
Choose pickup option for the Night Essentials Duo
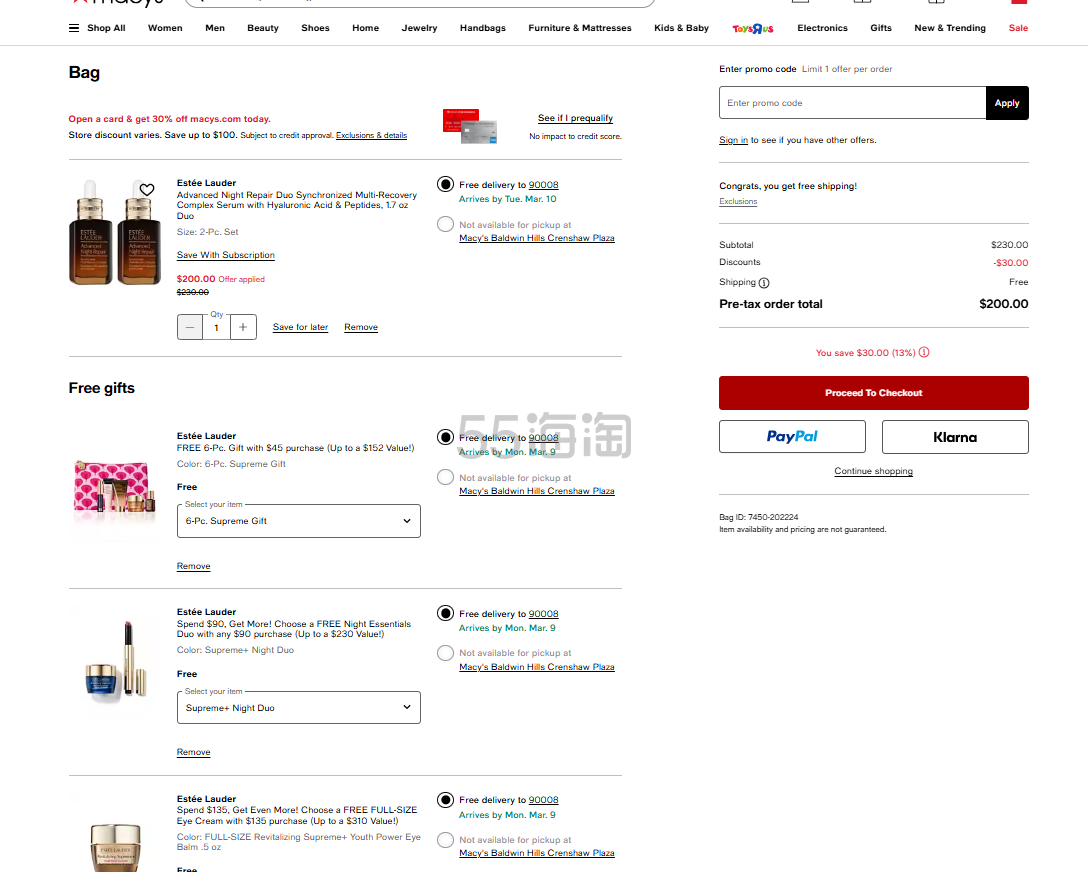(446, 653)
